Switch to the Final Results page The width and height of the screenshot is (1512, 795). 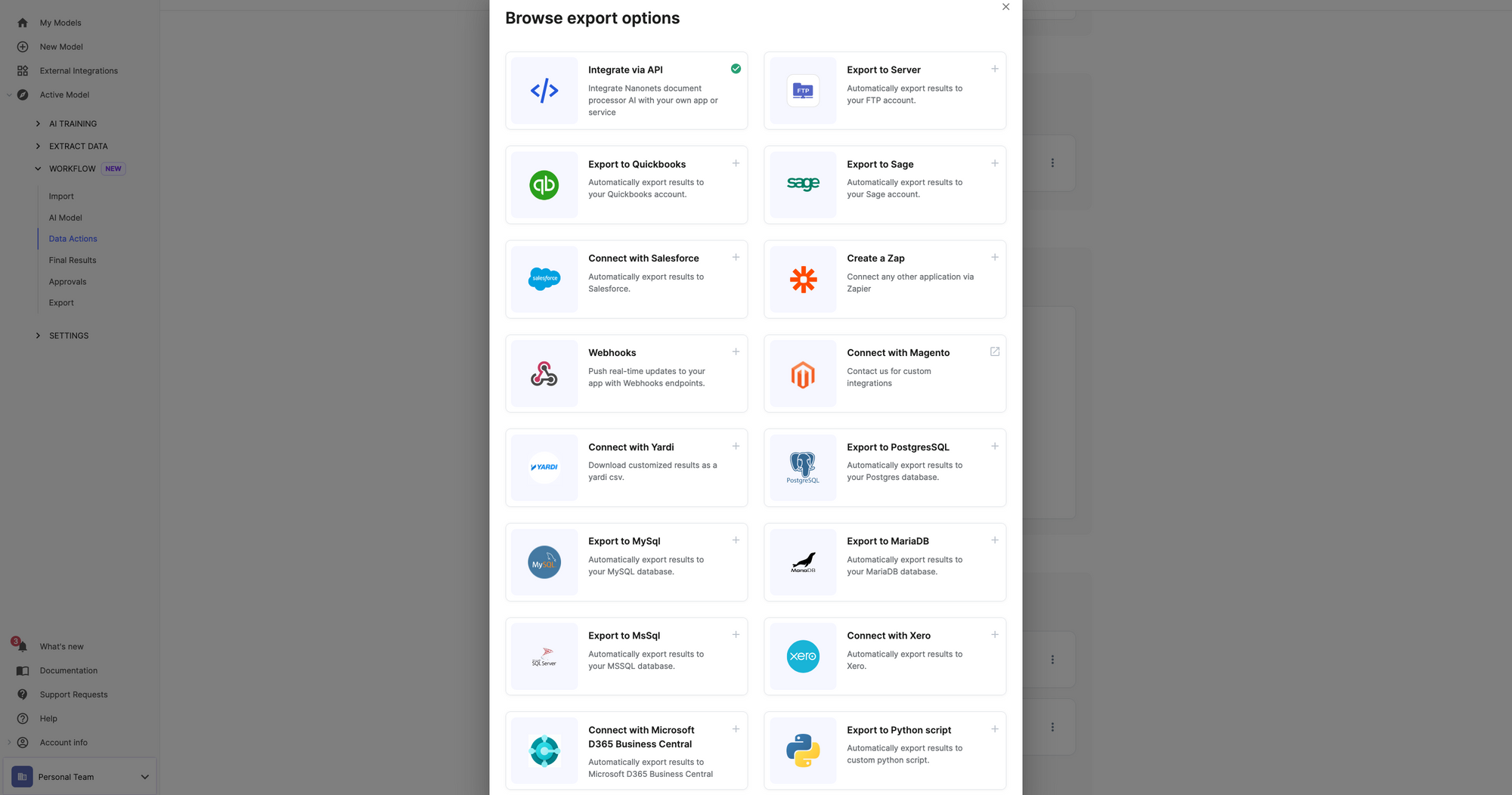(x=72, y=260)
